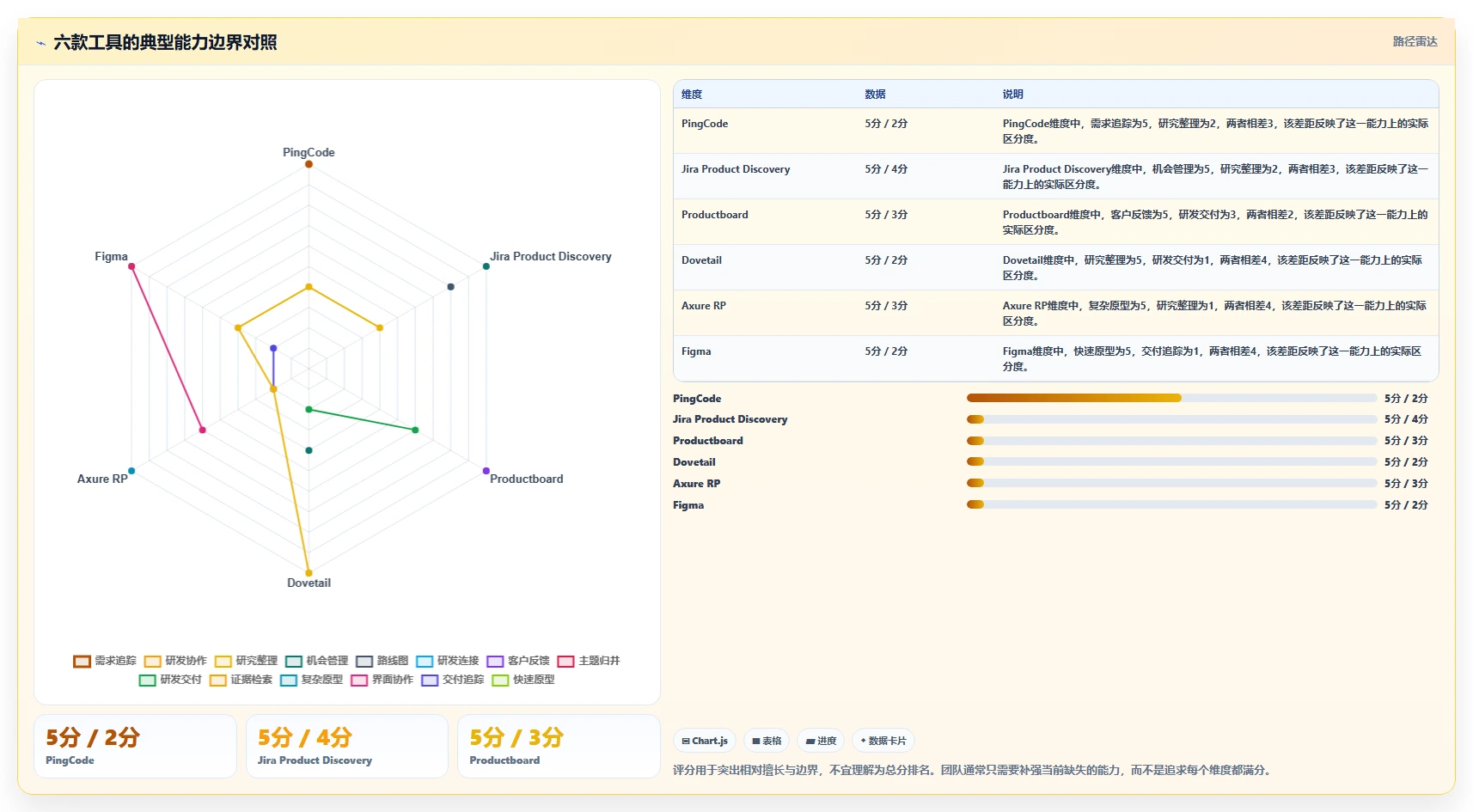1473x812 pixels.
Task: Toggle the 研发协作 legend item
Action: click(175, 661)
